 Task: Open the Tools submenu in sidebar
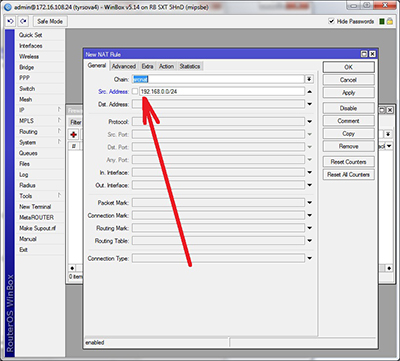tap(40, 196)
